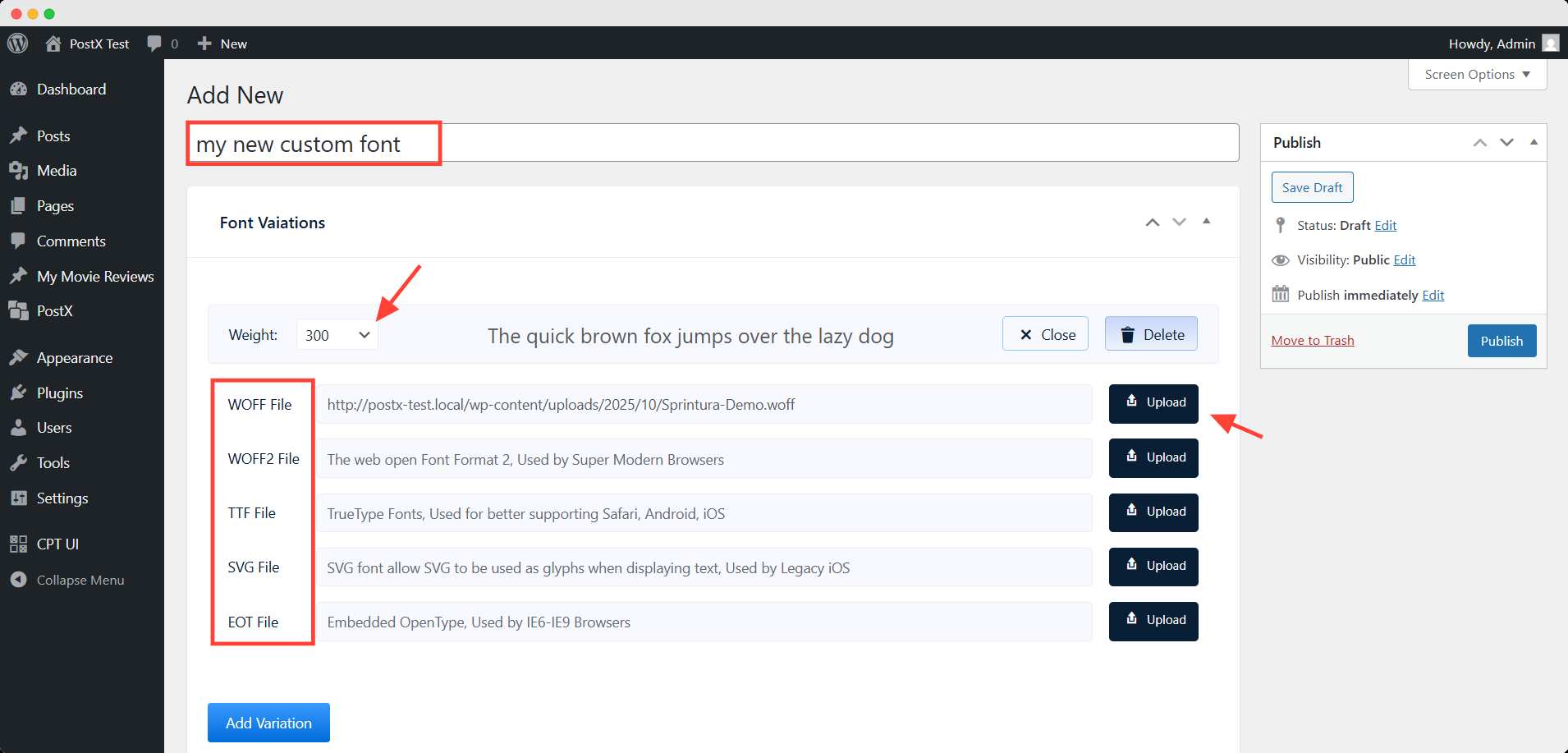Open CPT UI from the sidebar

point(20,544)
